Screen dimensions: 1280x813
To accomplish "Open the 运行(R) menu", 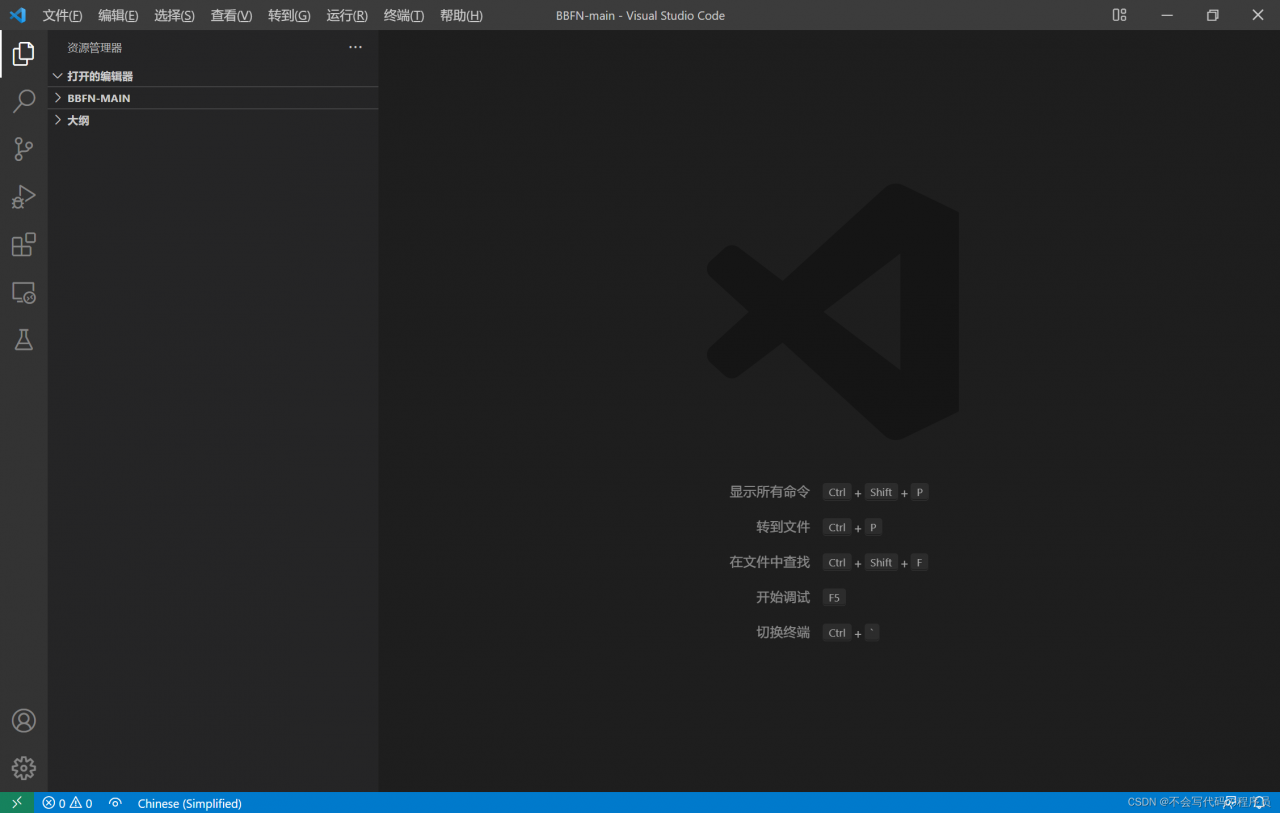I will [x=347, y=15].
